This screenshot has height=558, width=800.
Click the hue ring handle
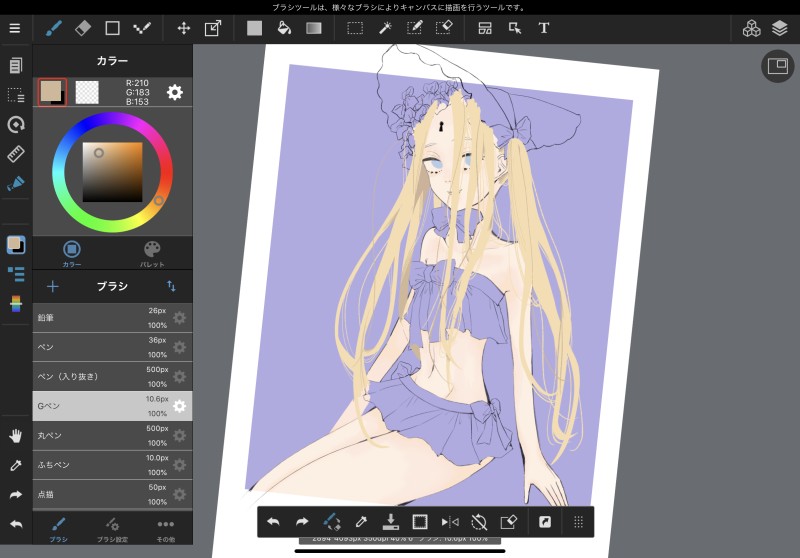coord(159,201)
